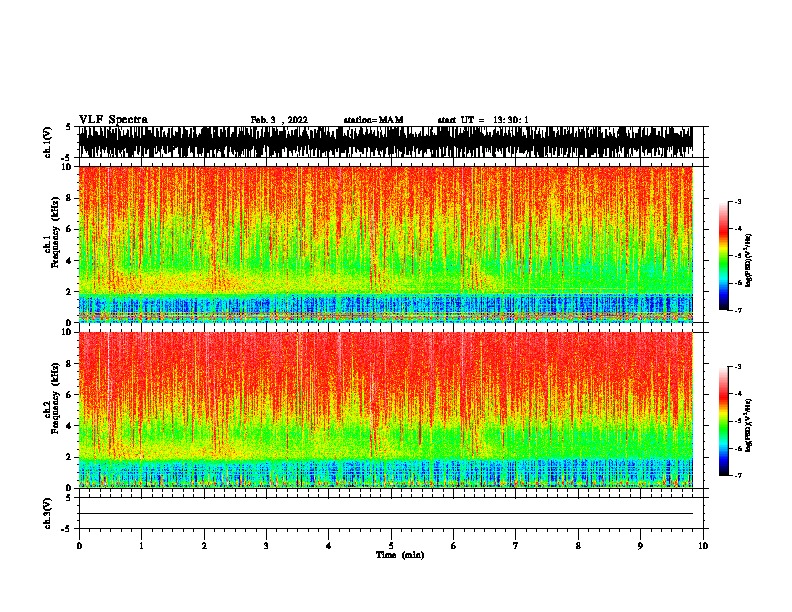Screen dimensions: 792x612
Task: Select the "start UT = 13:30: 1" text
Action: click(x=483, y=120)
